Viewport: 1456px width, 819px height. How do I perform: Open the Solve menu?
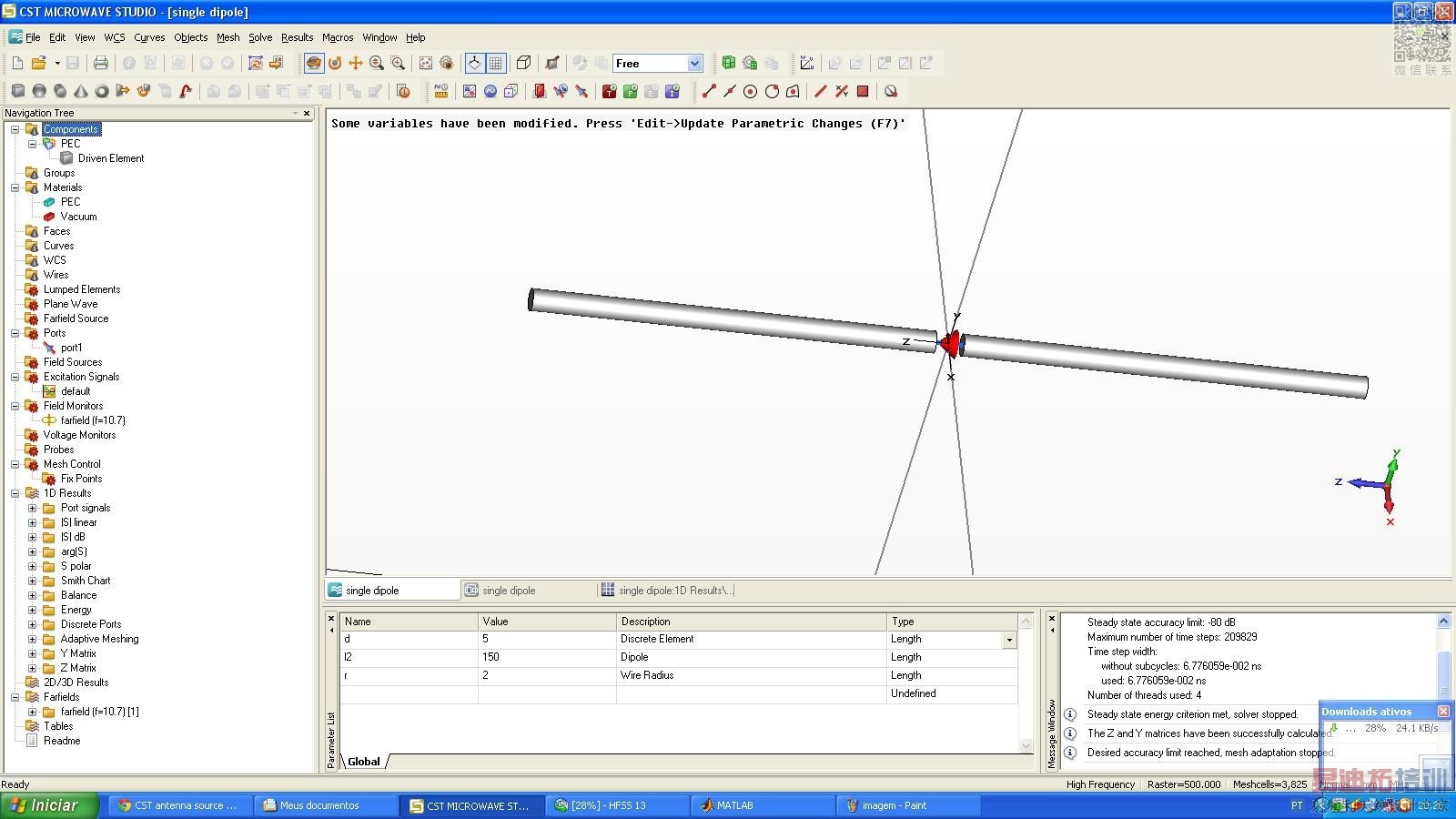click(260, 37)
